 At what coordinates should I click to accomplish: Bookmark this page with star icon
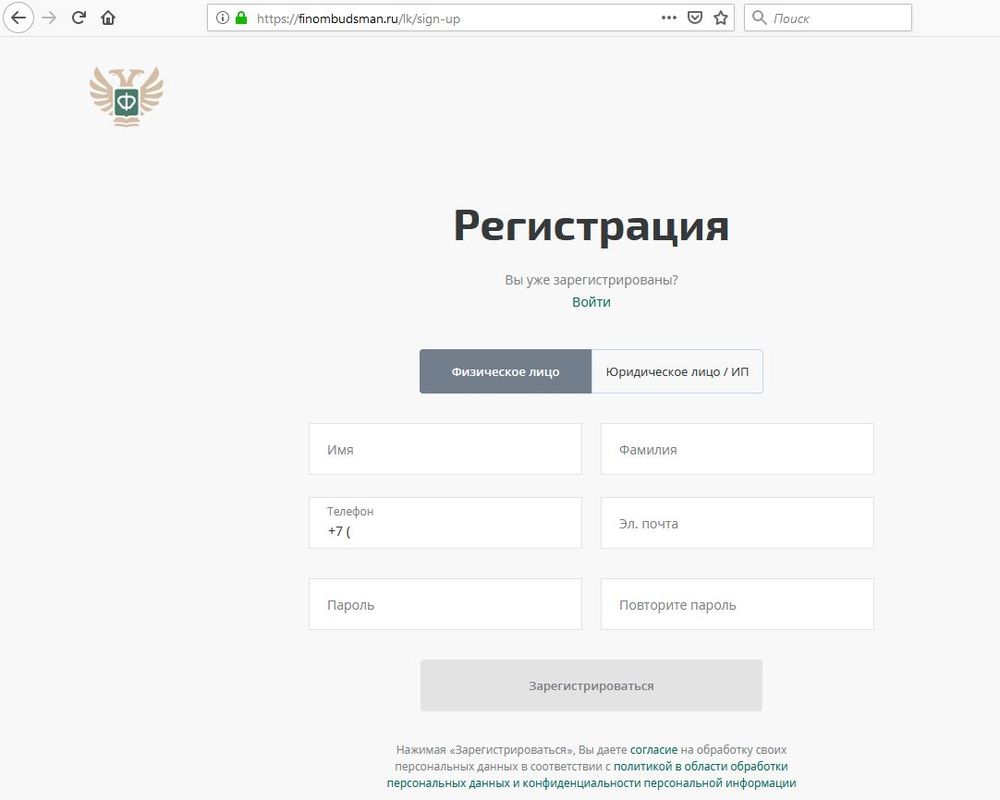point(721,18)
